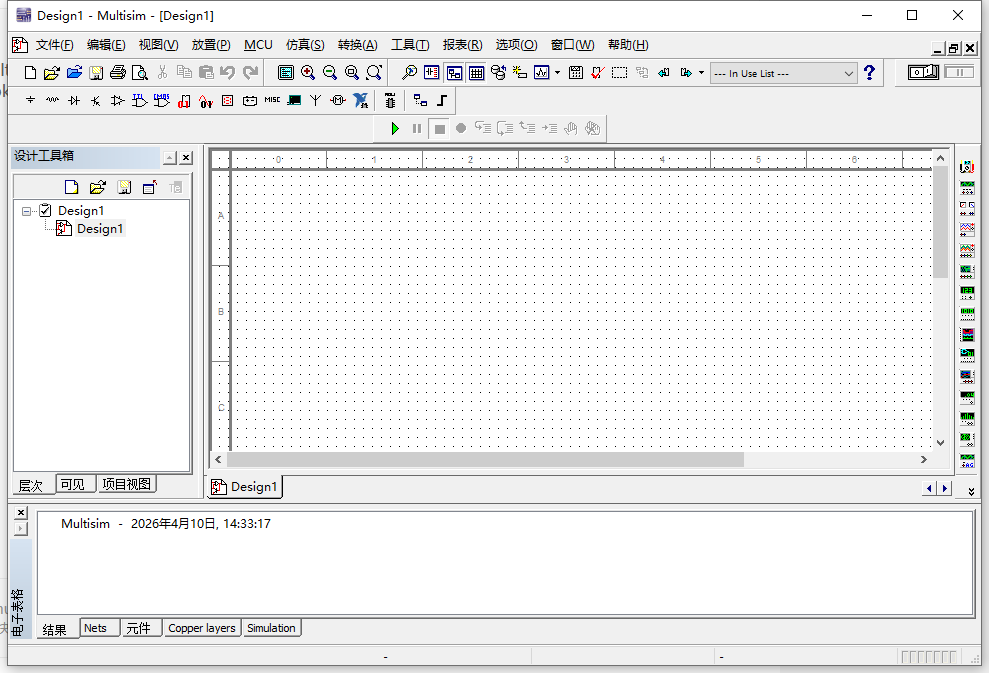989x673 pixels.
Task: Select the Place Diode component icon
Action: [73, 100]
